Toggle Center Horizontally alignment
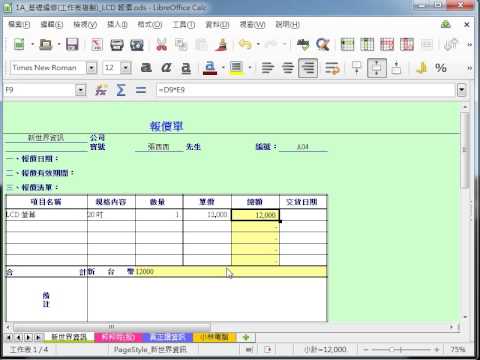 click(288, 68)
